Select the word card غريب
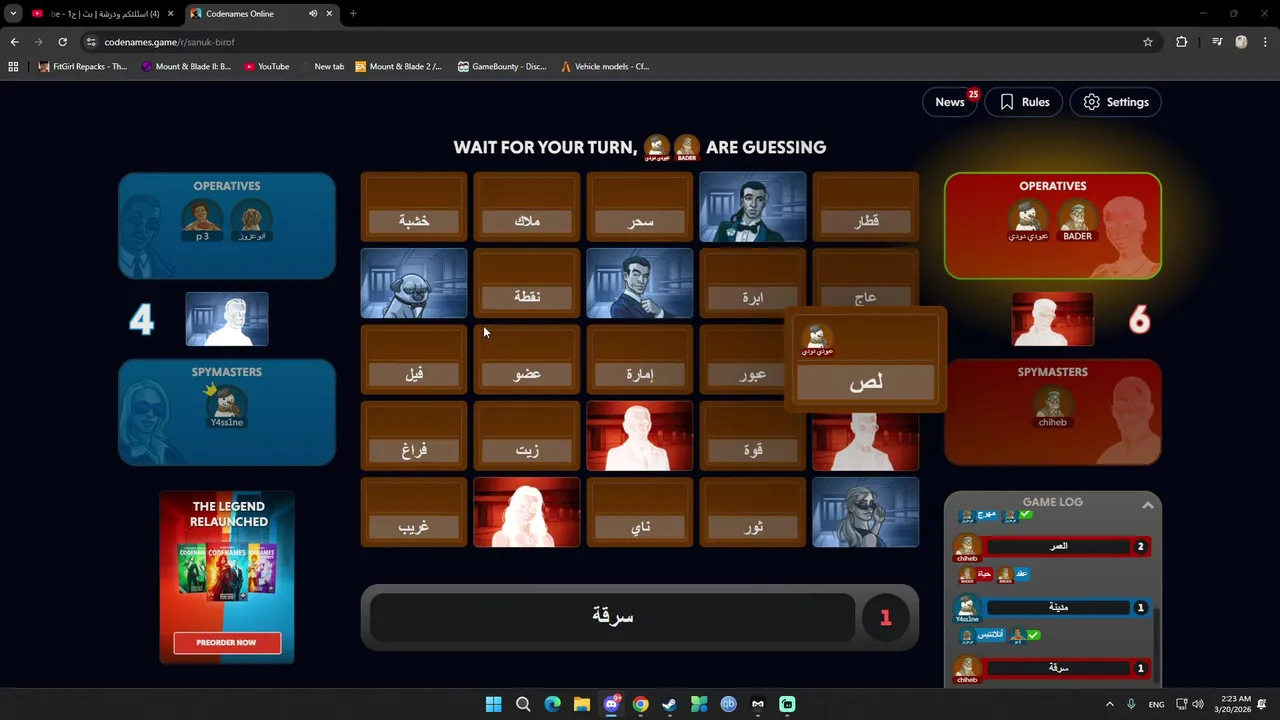This screenshot has height=720, width=1280. (414, 513)
